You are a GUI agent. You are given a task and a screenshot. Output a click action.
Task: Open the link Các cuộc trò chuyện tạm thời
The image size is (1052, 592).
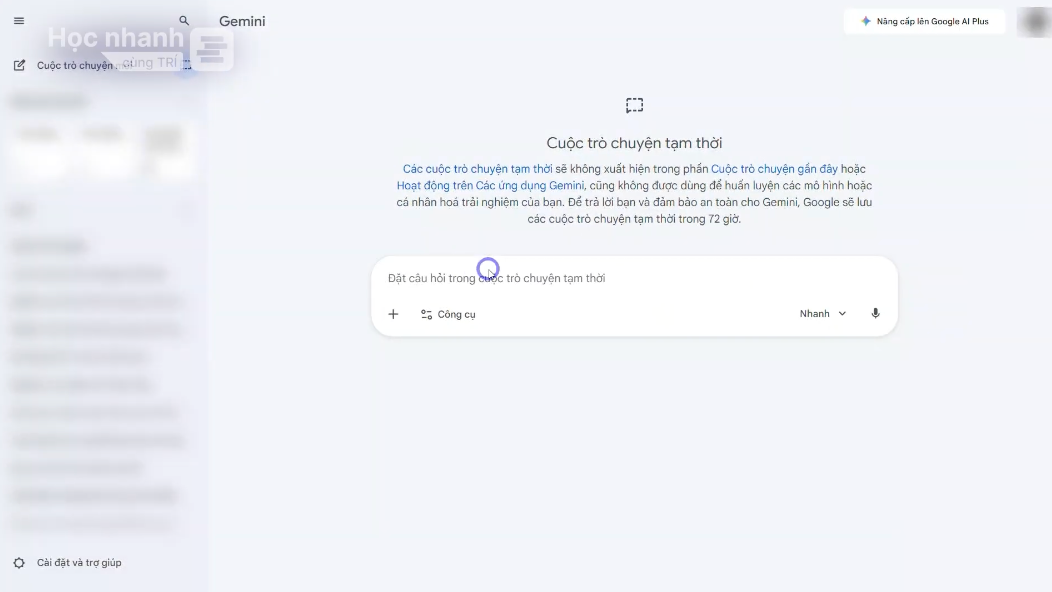(478, 169)
